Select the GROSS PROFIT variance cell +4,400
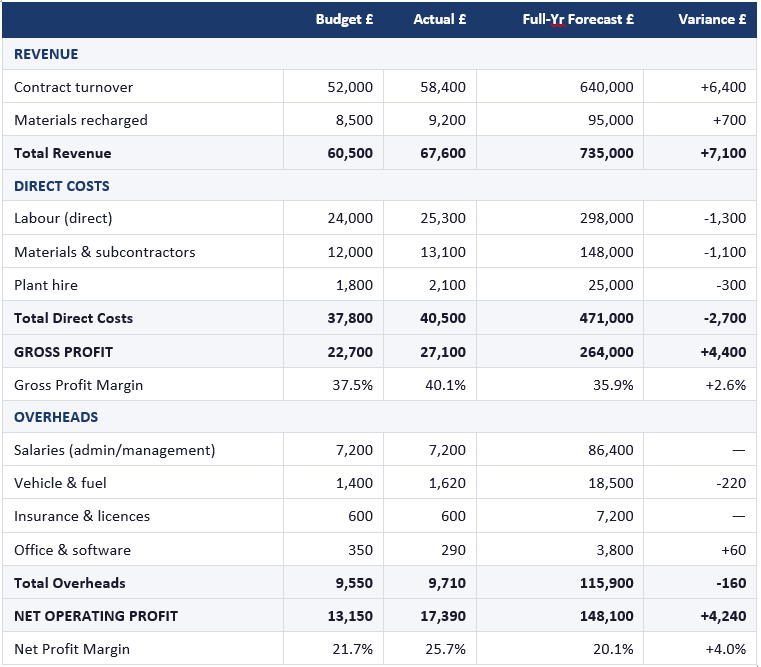This screenshot has width=761, height=667. (722, 352)
